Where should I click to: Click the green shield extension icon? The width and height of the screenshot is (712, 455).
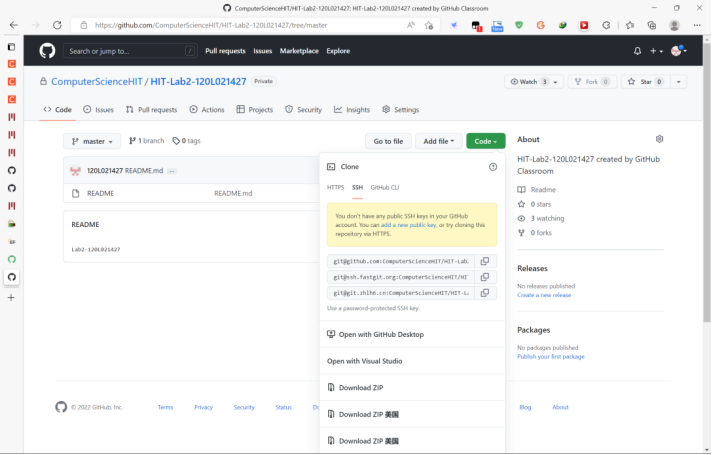(x=519, y=25)
